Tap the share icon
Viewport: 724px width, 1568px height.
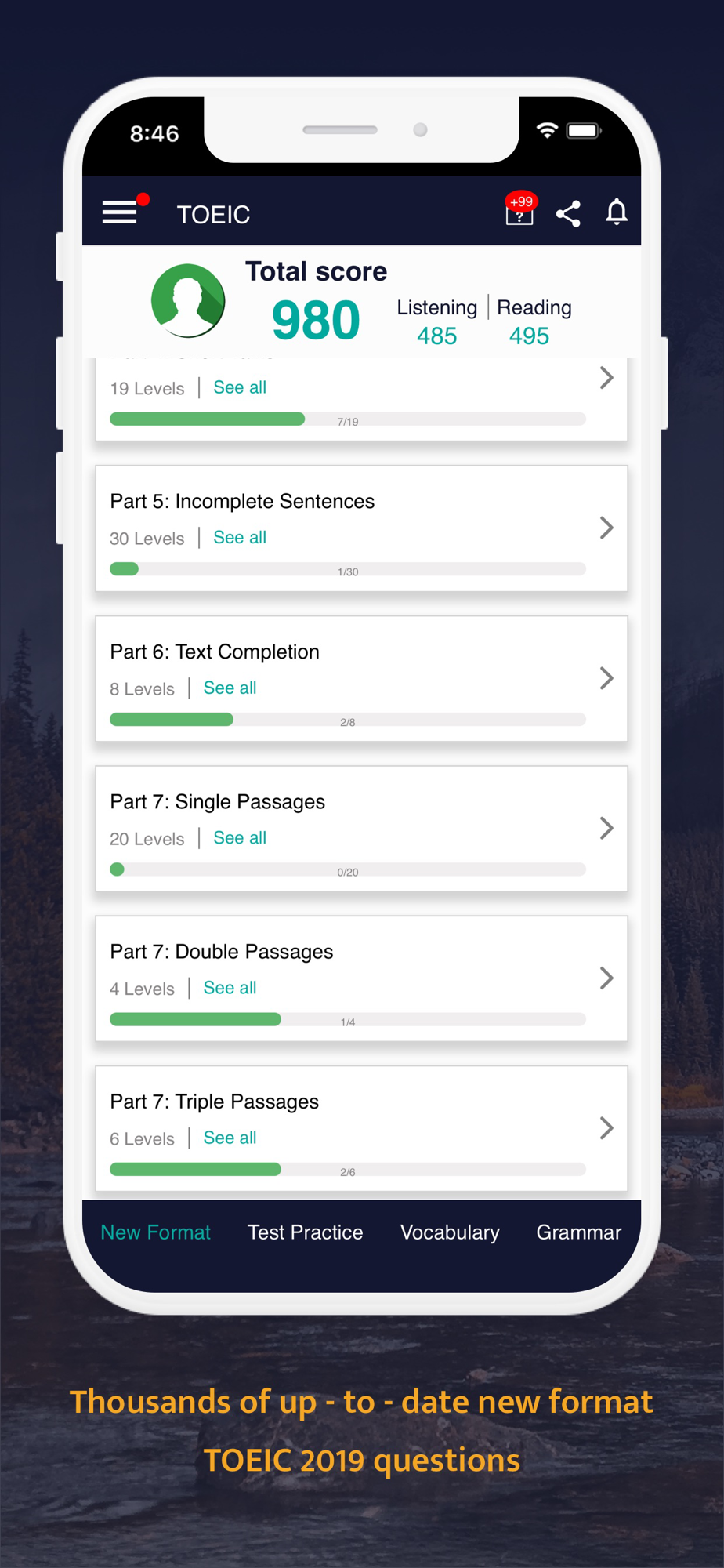568,213
